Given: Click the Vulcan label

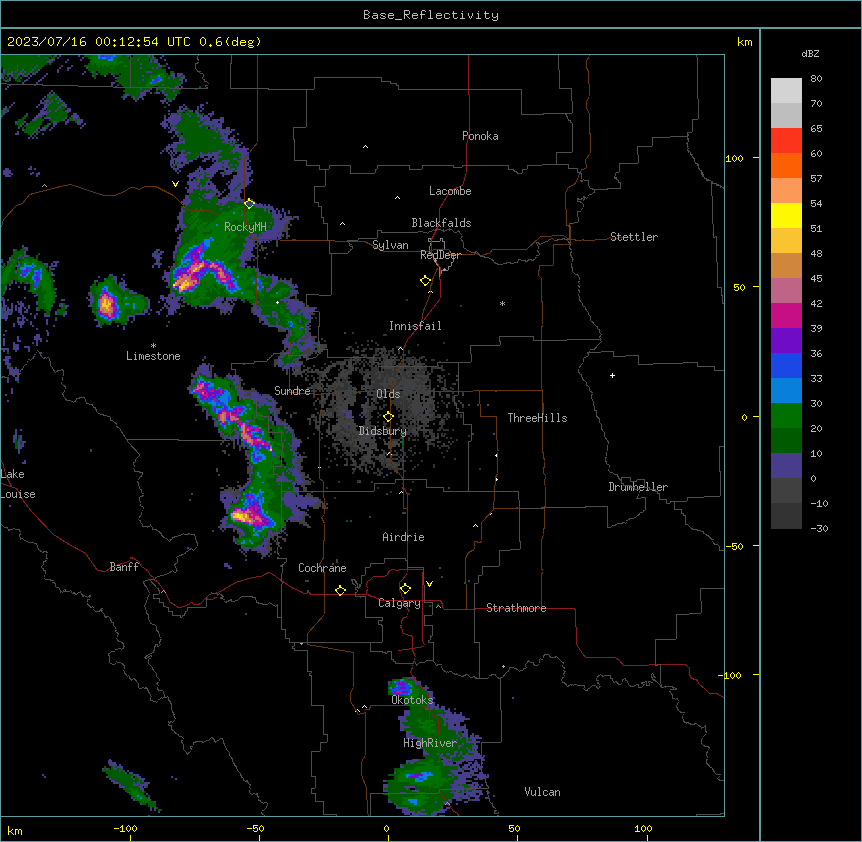Looking at the screenshot, I should coord(542,792).
